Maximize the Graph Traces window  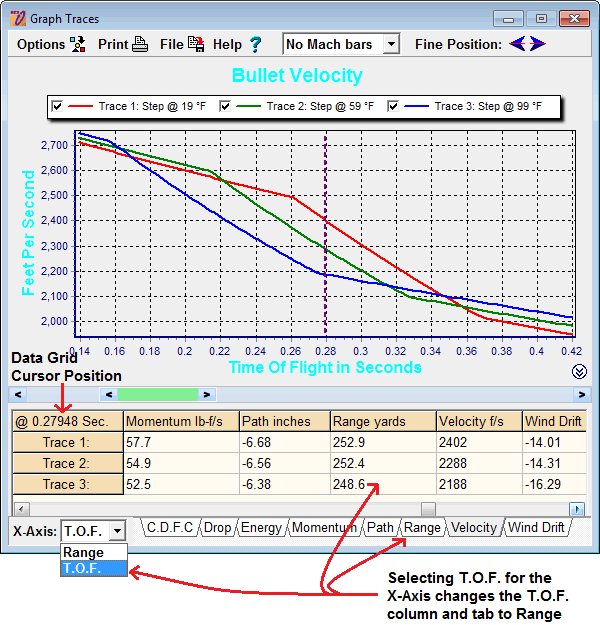point(541,19)
